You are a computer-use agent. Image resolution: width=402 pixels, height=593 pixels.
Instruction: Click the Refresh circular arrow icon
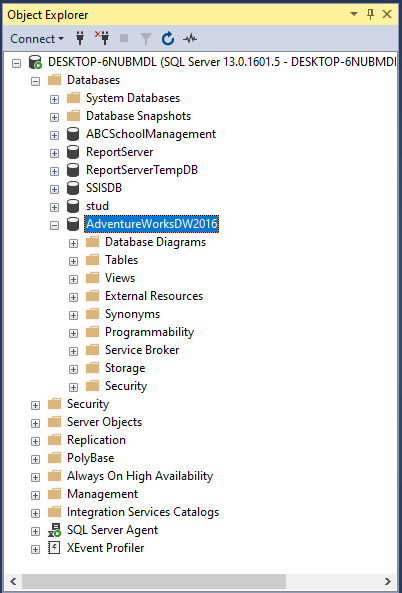pyautogui.click(x=168, y=39)
